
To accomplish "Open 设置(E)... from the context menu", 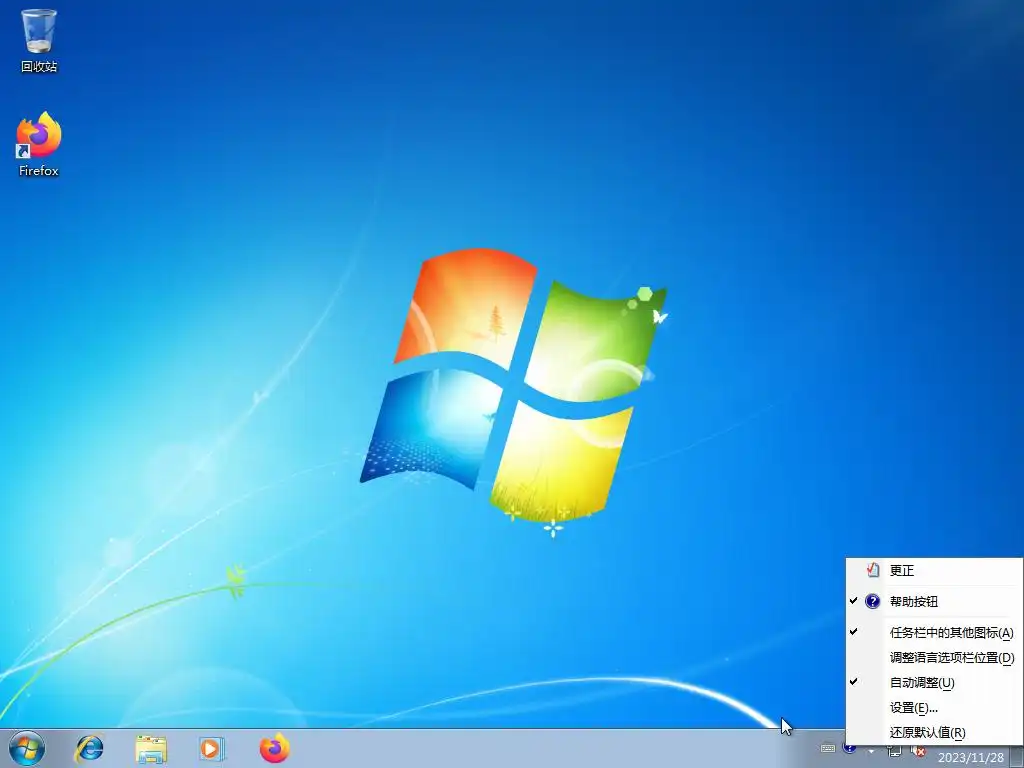I will pos(934,707).
